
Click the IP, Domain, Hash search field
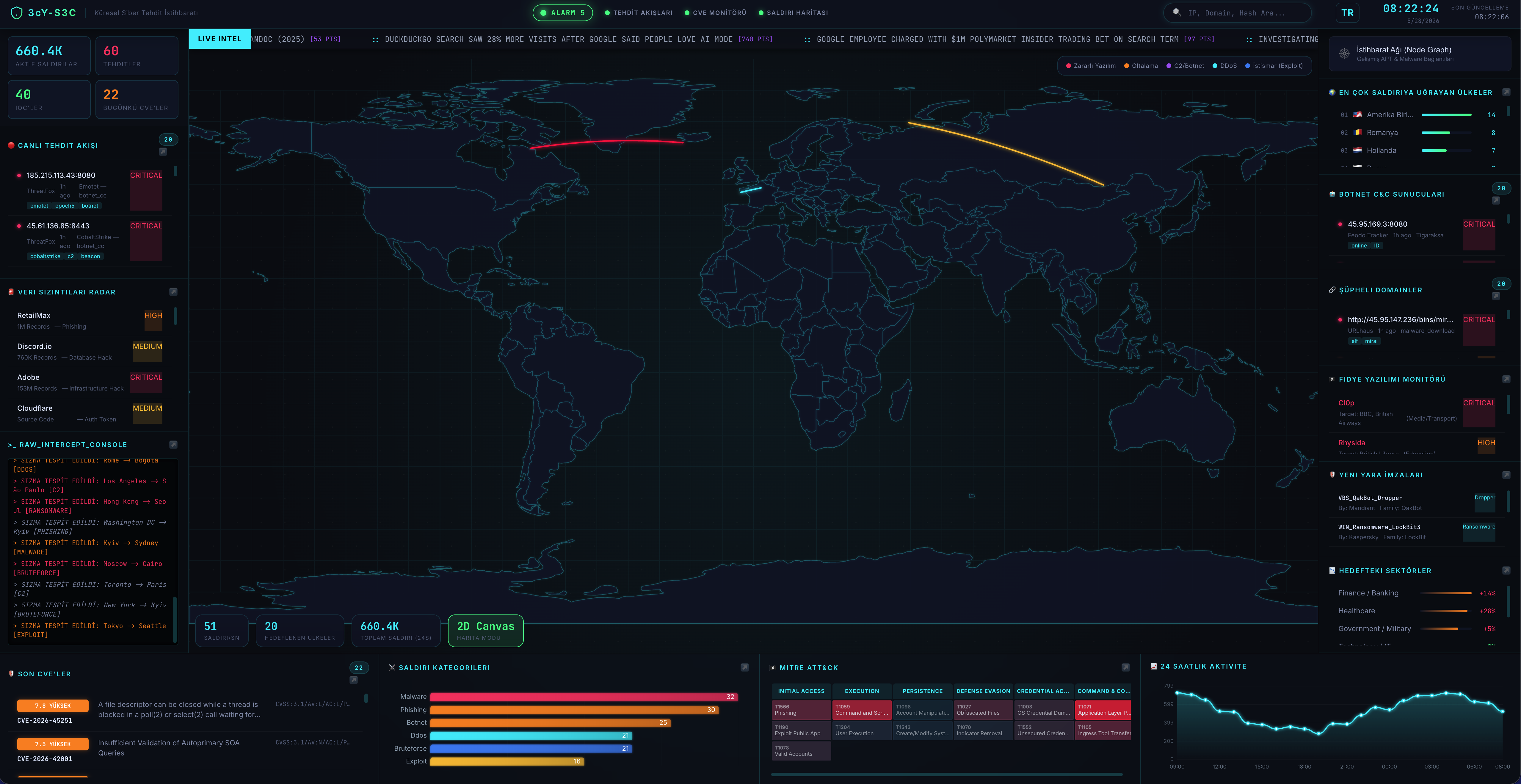click(x=1237, y=12)
